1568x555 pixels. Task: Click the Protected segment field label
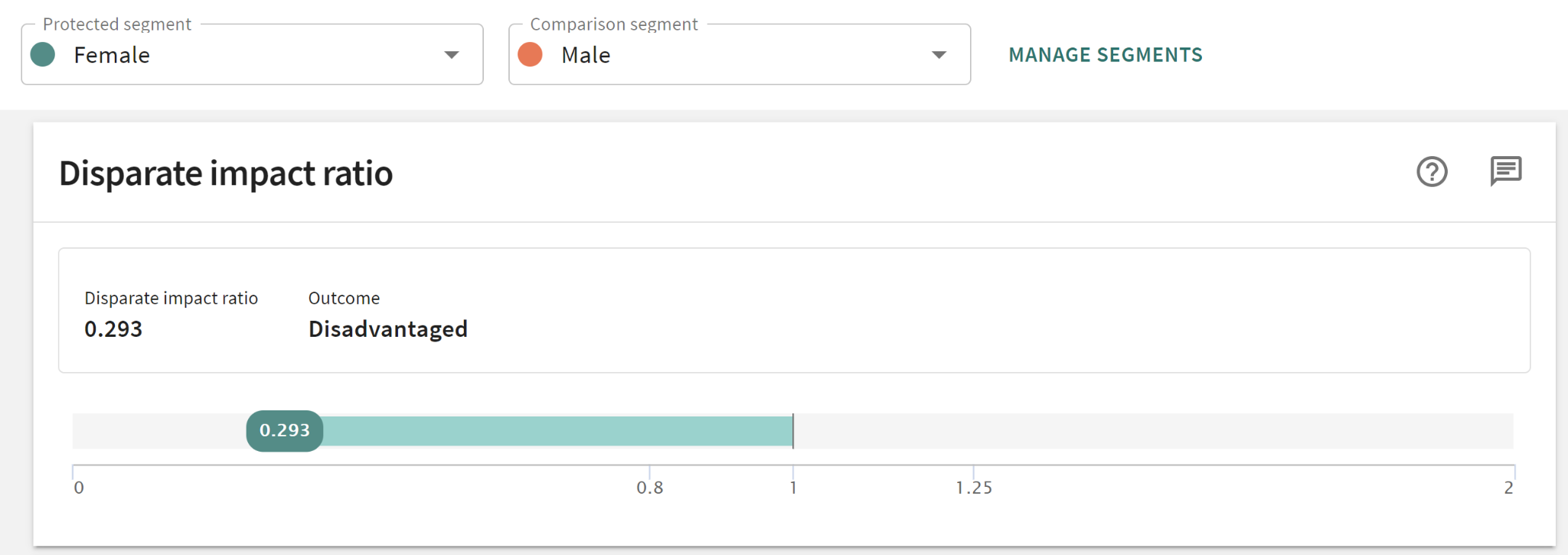[x=117, y=24]
